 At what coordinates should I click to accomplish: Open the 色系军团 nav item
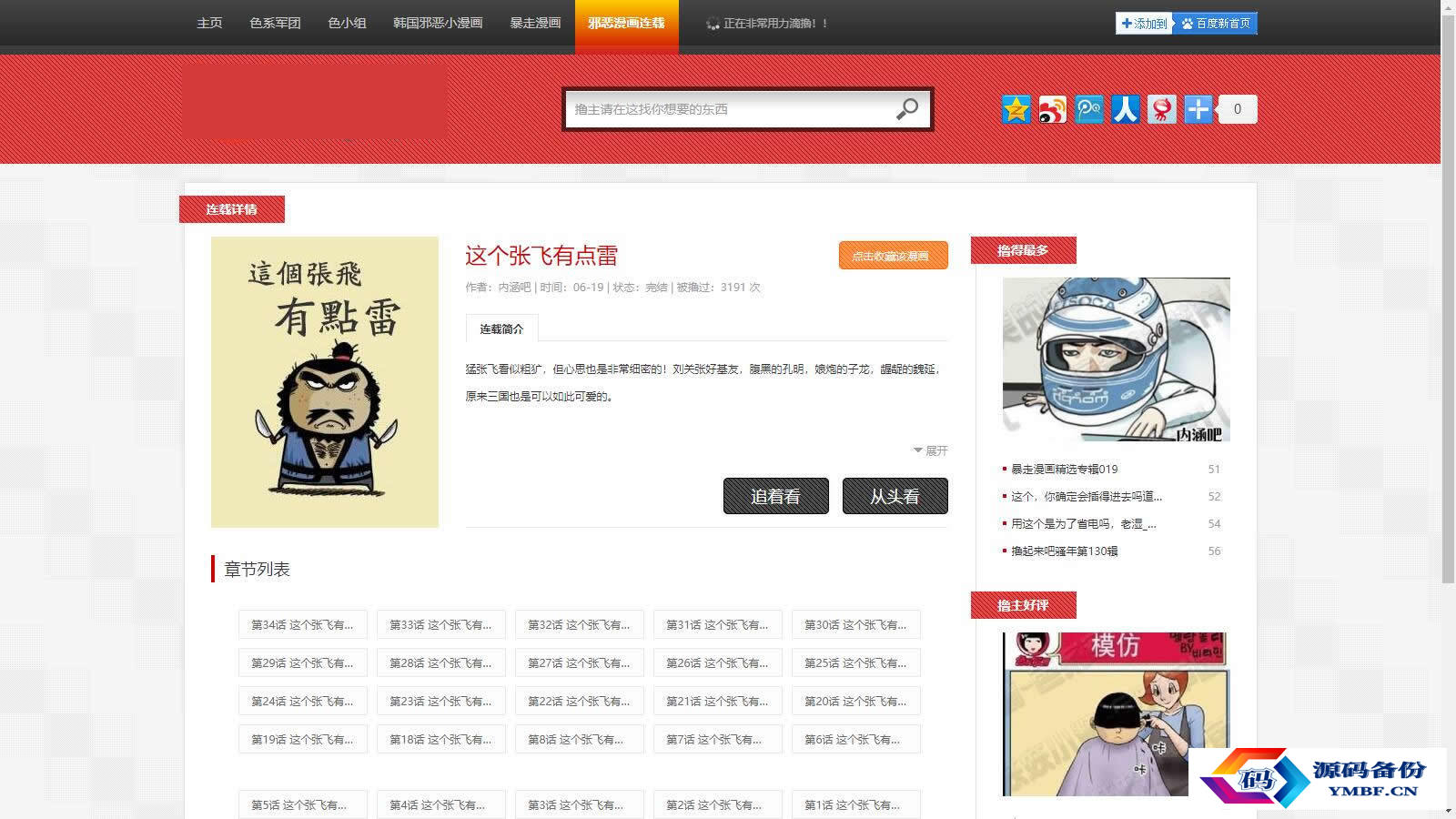[x=275, y=23]
